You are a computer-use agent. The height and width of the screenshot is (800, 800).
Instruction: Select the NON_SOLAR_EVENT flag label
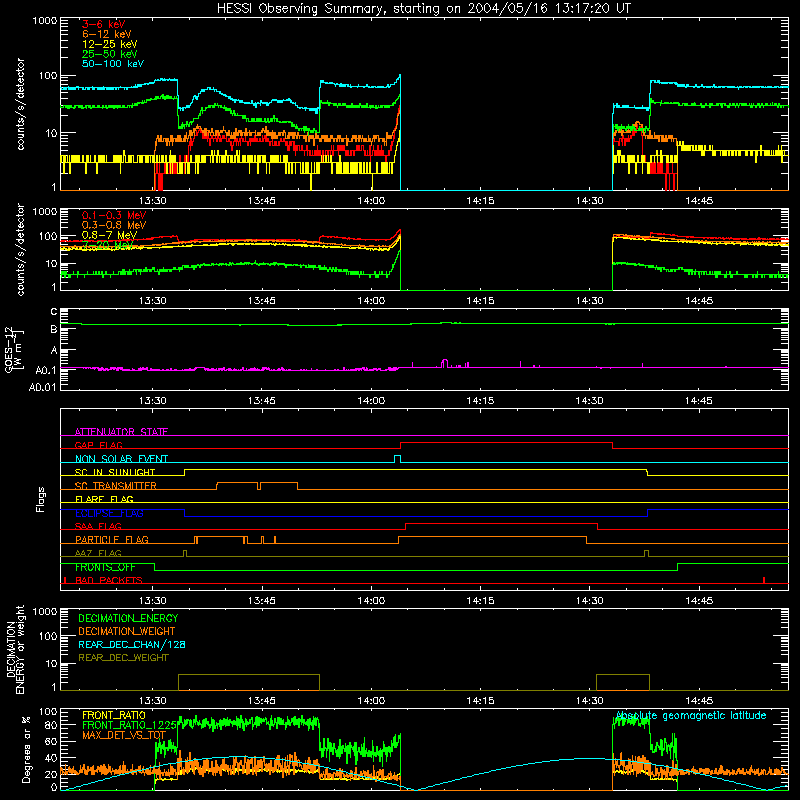click(121, 459)
